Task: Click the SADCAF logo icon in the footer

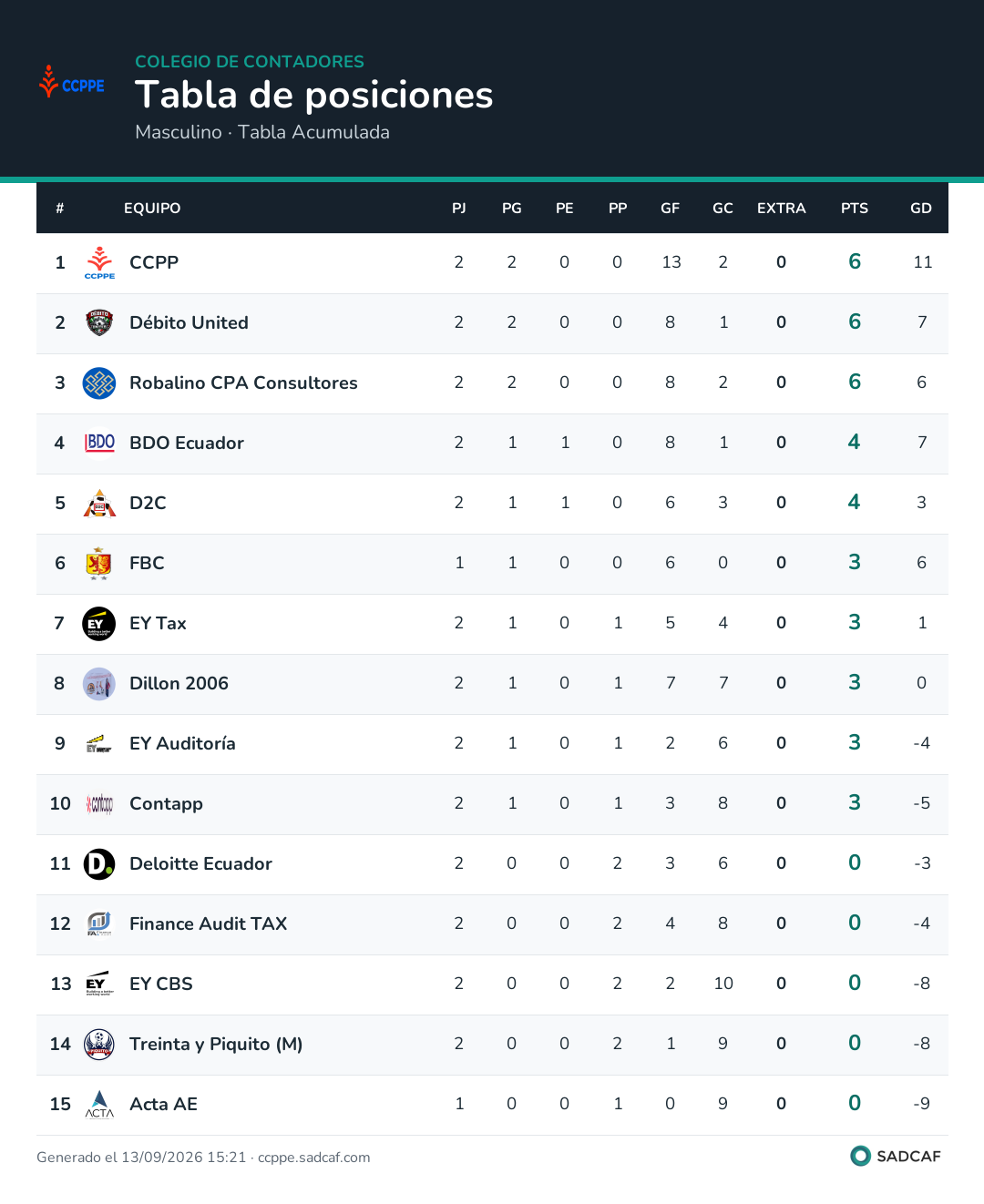Action: [x=860, y=1156]
